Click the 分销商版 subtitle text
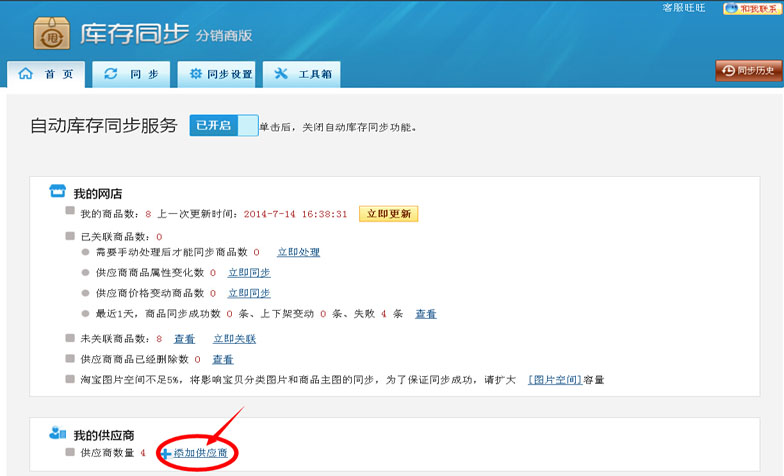Image resolution: width=784 pixels, height=476 pixels. (x=224, y=35)
